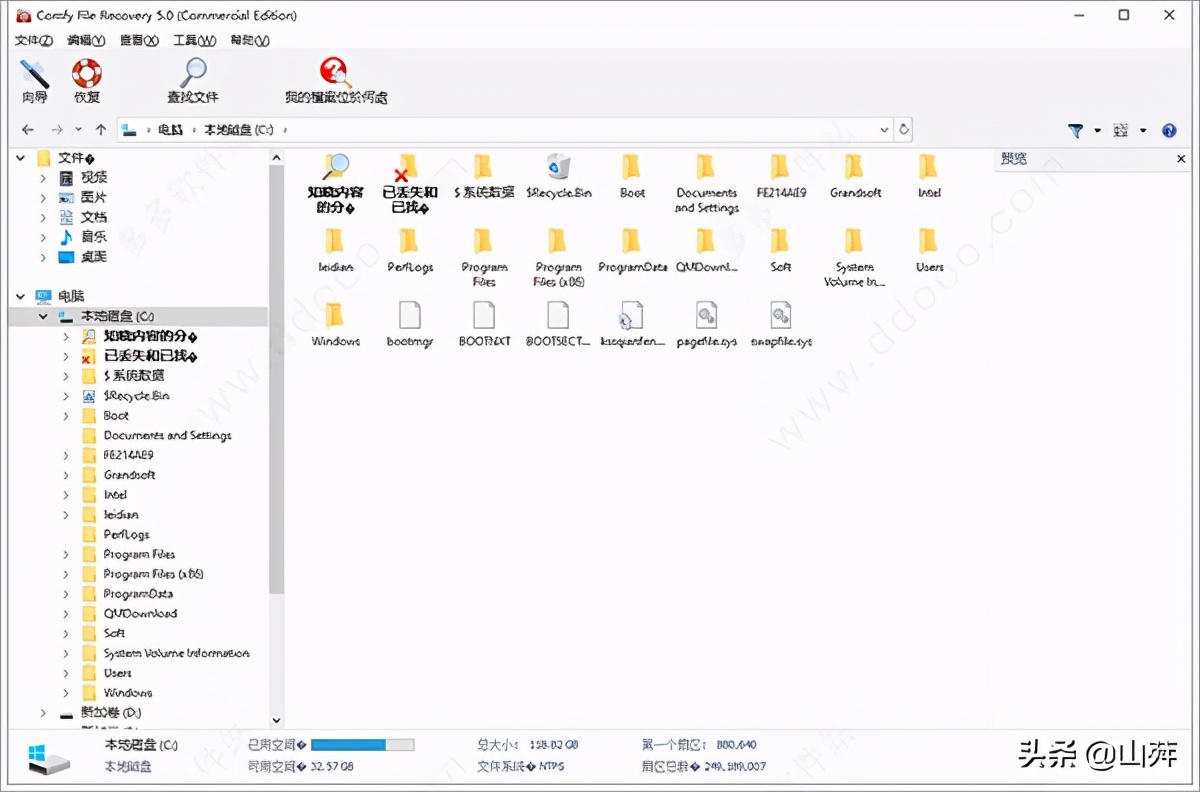This screenshot has width=1200, height=792.
Task: Open the view settings icon near the filter
Action: [1120, 130]
